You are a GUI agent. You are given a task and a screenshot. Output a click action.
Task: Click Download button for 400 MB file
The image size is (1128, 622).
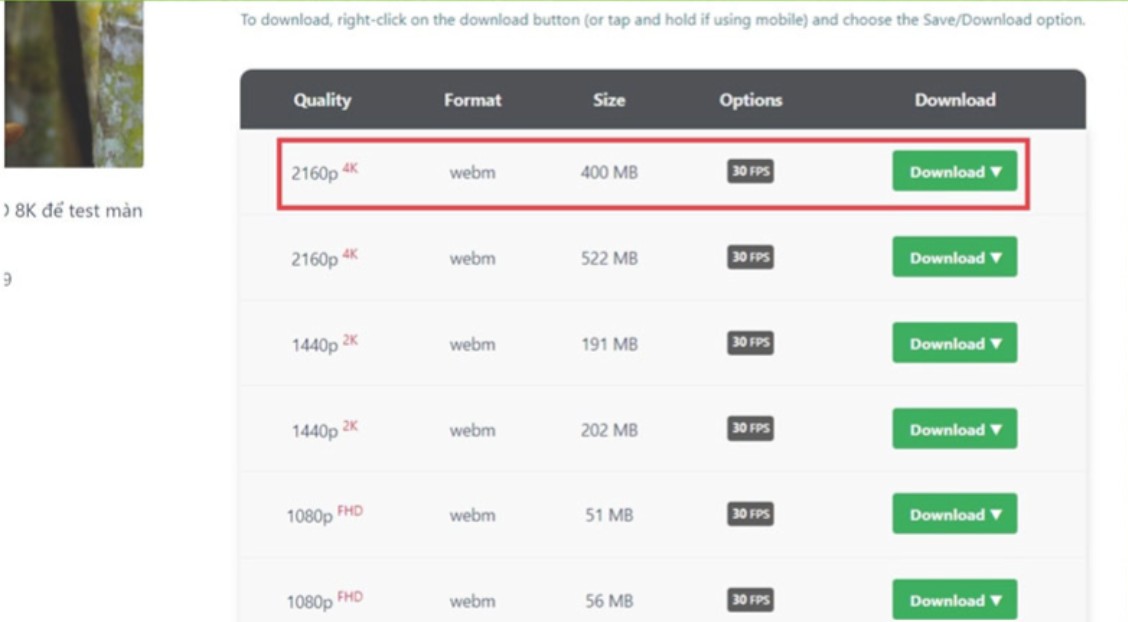[x=954, y=171]
